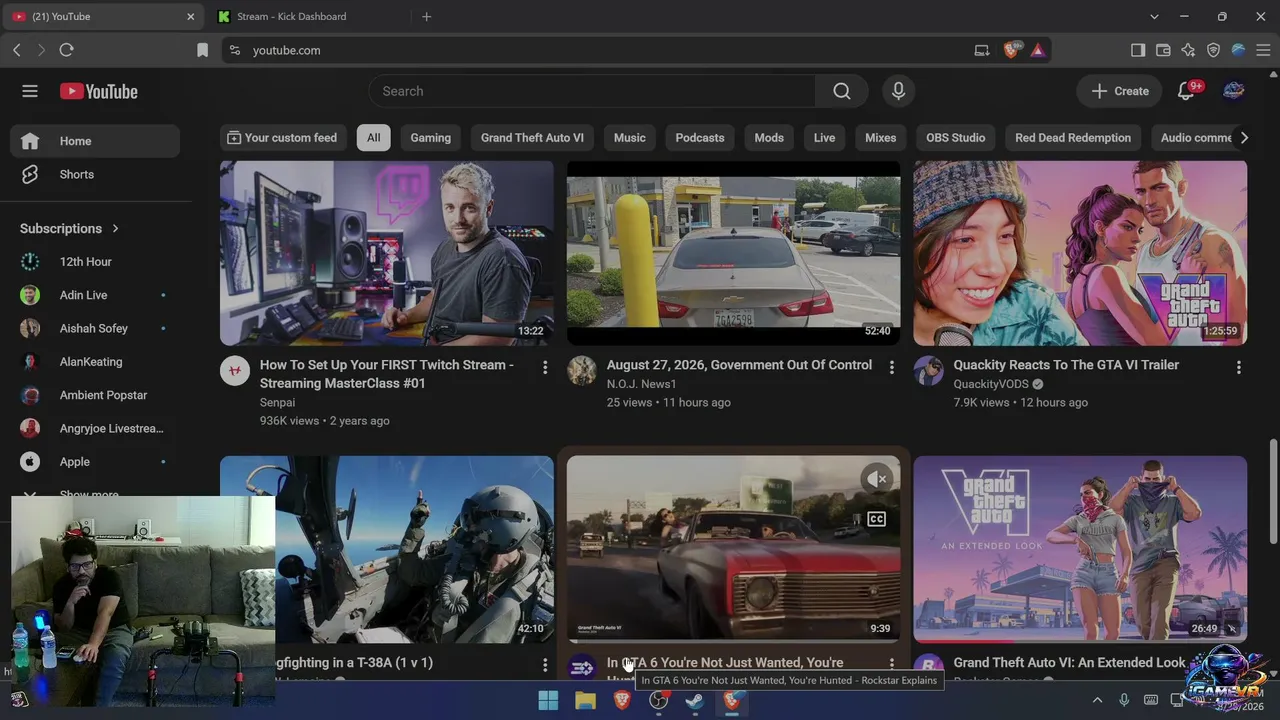This screenshot has height=720, width=1280.
Task: View site information for youtube.com
Action: pos(235,50)
